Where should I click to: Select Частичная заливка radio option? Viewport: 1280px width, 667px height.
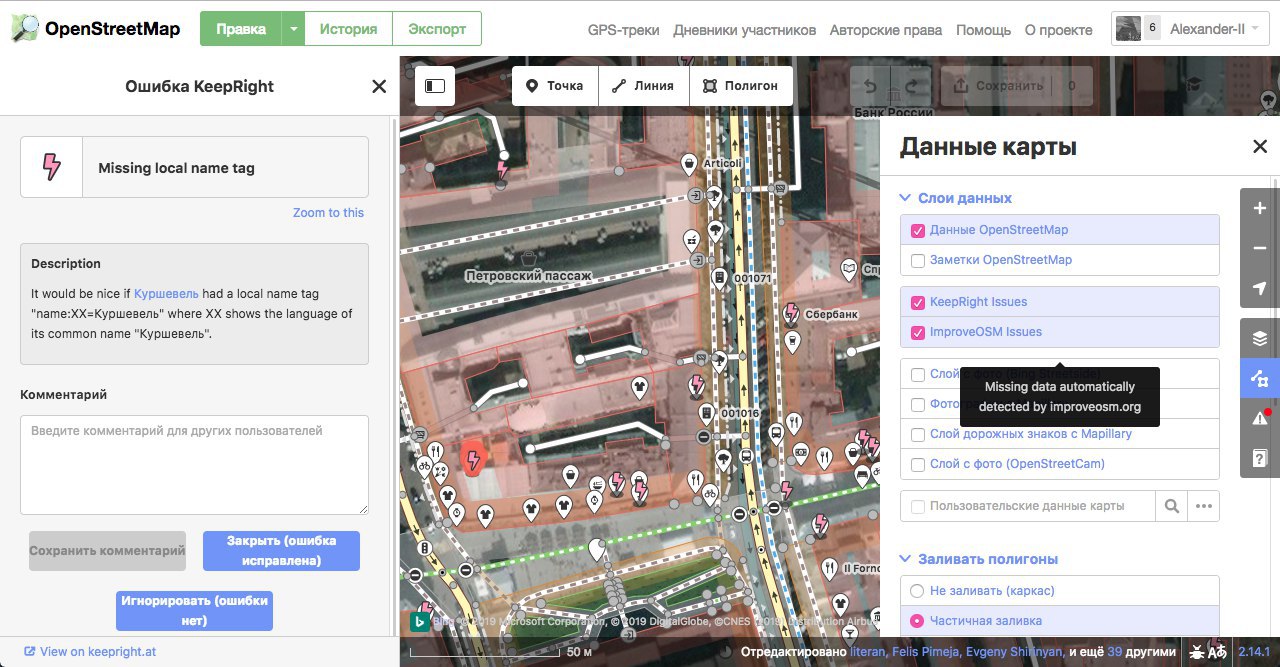pyautogui.click(x=917, y=621)
